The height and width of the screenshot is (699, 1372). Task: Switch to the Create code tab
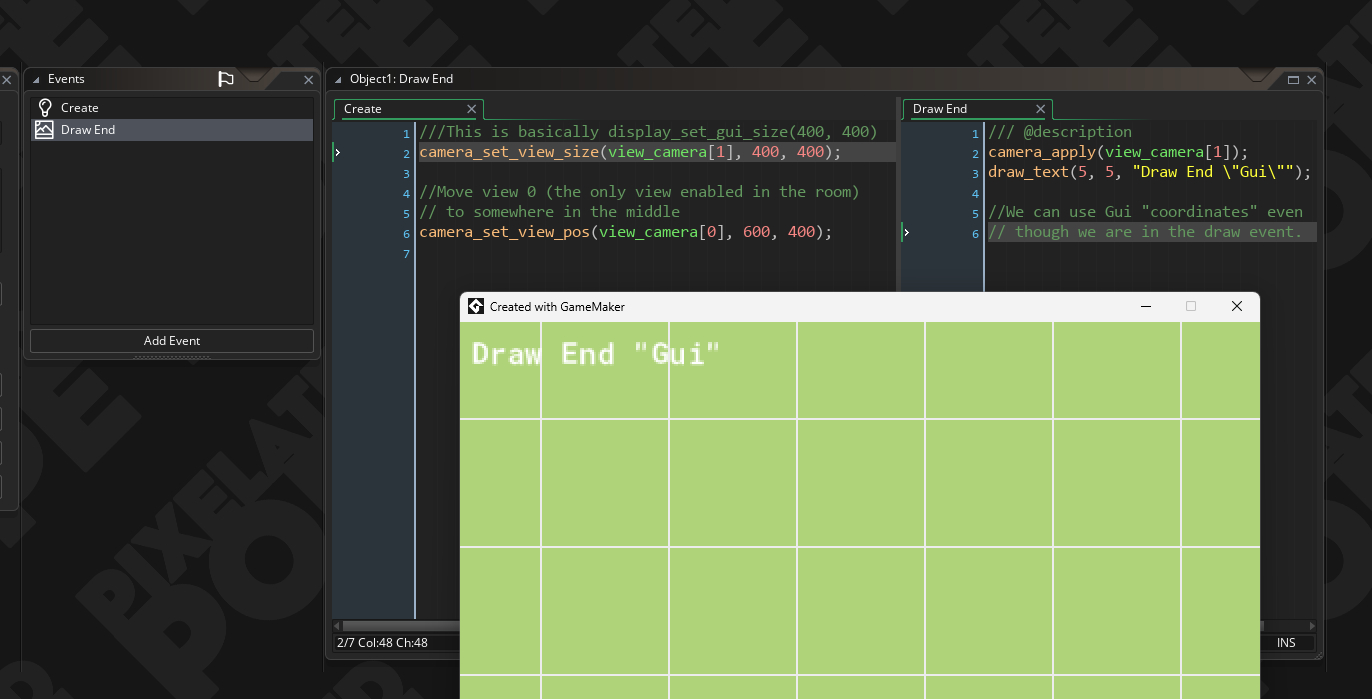pos(363,109)
